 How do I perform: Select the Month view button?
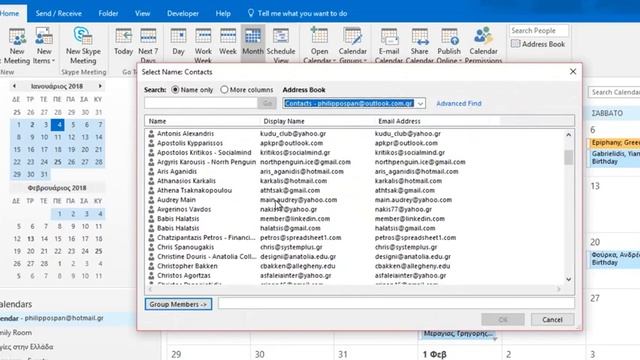click(253, 42)
